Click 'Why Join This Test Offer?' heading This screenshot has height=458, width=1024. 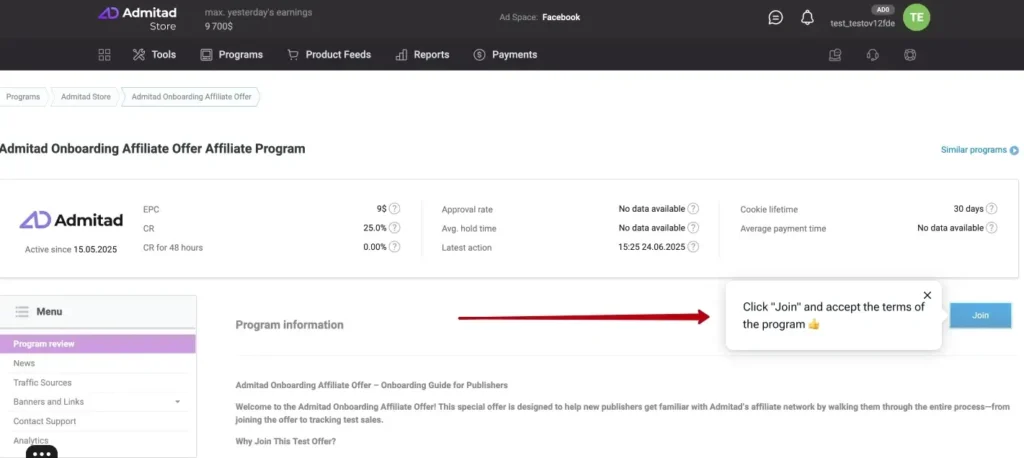(x=285, y=442)
